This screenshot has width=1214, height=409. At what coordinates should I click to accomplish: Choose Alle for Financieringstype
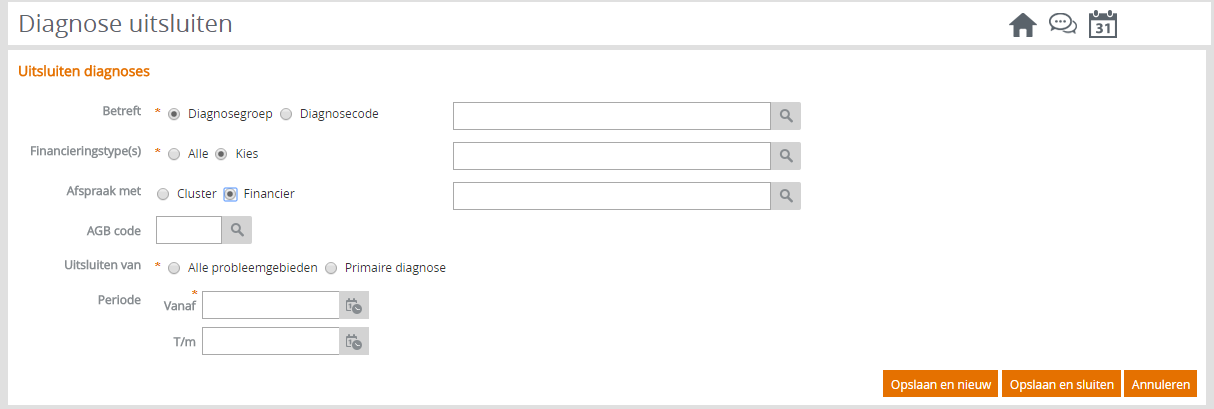click(x=174, y=154)
